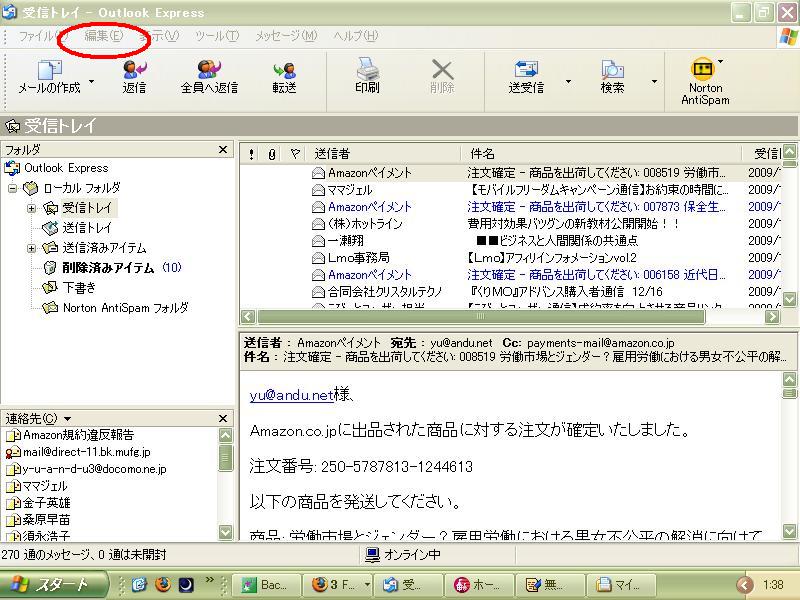
Task: Open message from (株)ホットライン
Action: tap(365, 224)
